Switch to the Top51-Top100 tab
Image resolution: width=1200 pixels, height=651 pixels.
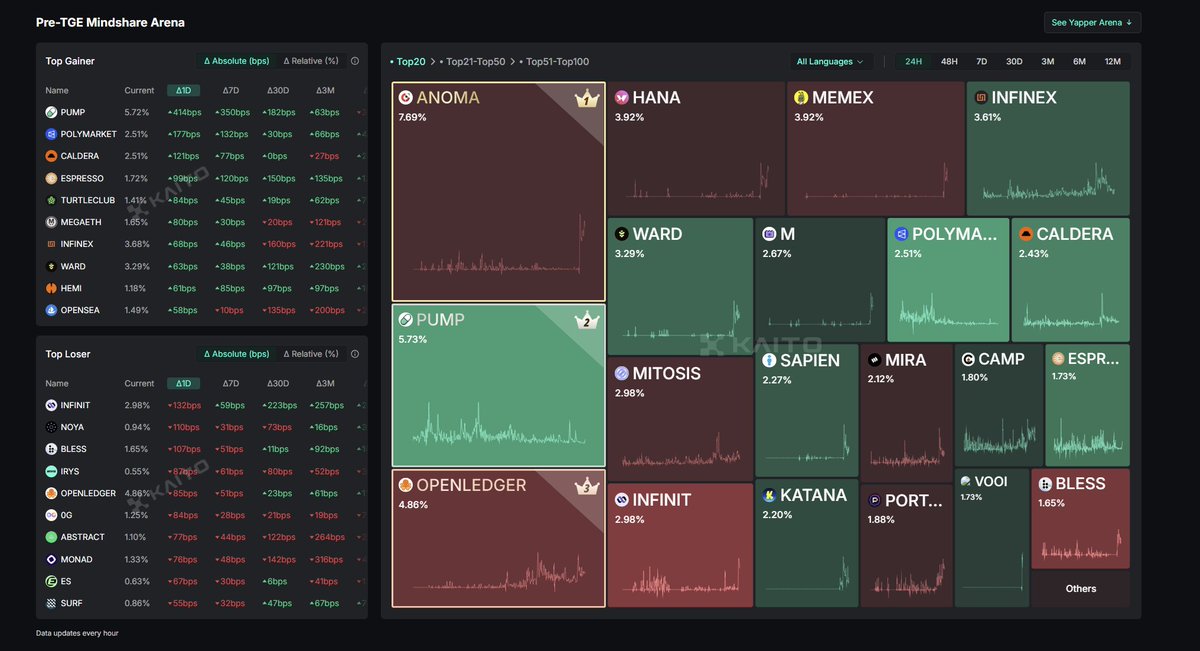tap(555, 62)
